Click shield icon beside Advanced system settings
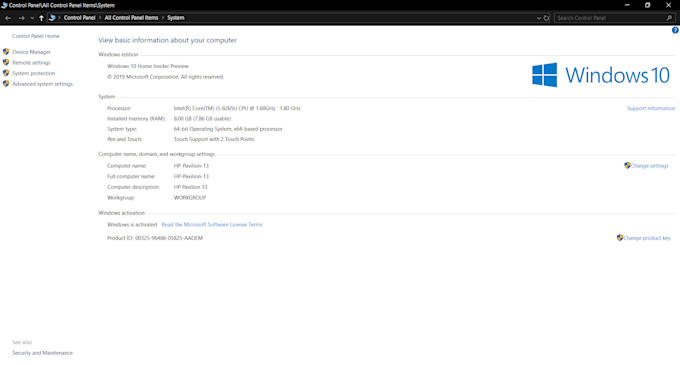This screenshot has width=680, height=365. [x=6, y=84]
